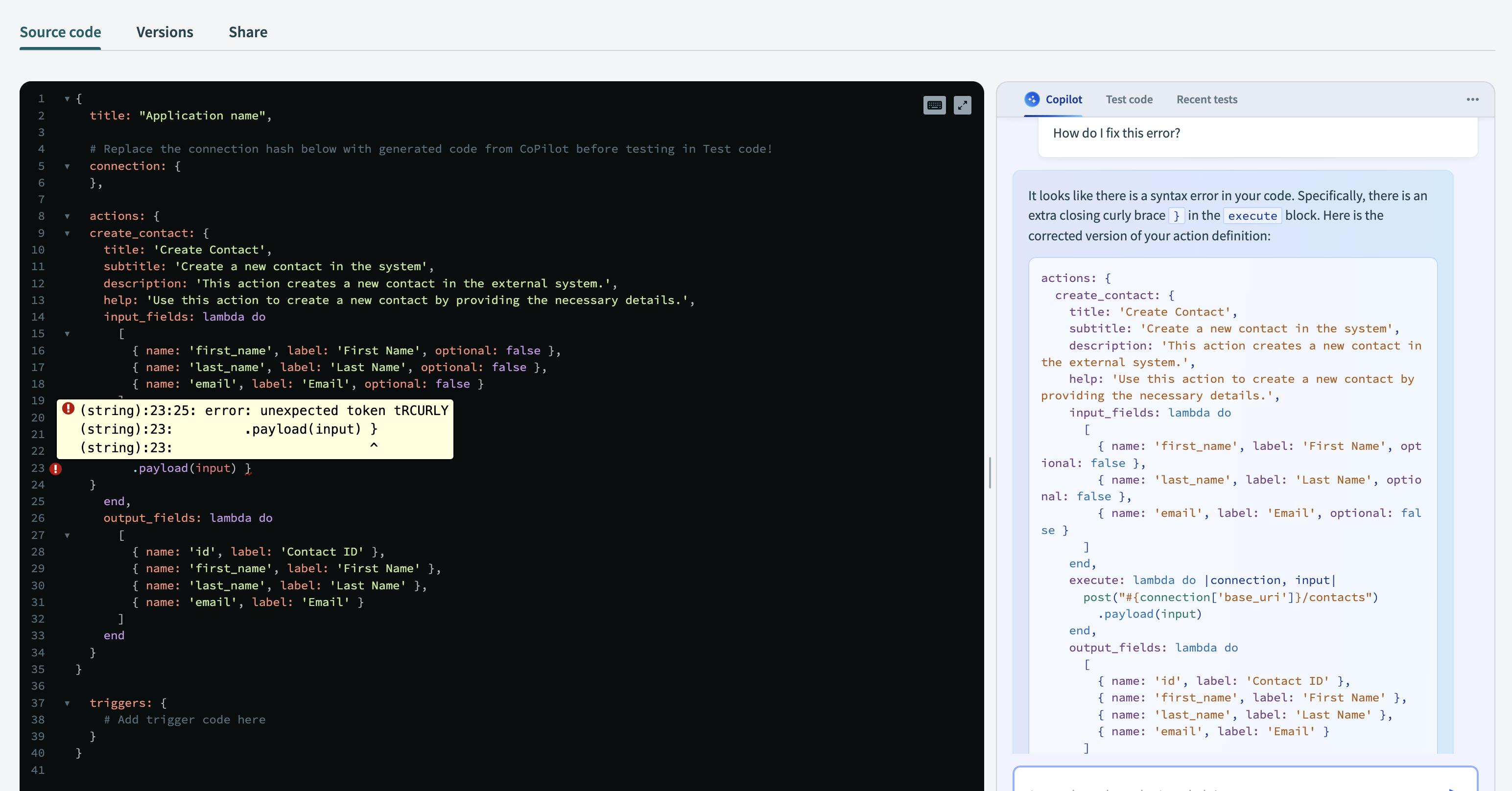Screen dimensions: 1512x791
Task: Fold the create_contact block arrow
Action: [67, 233]
